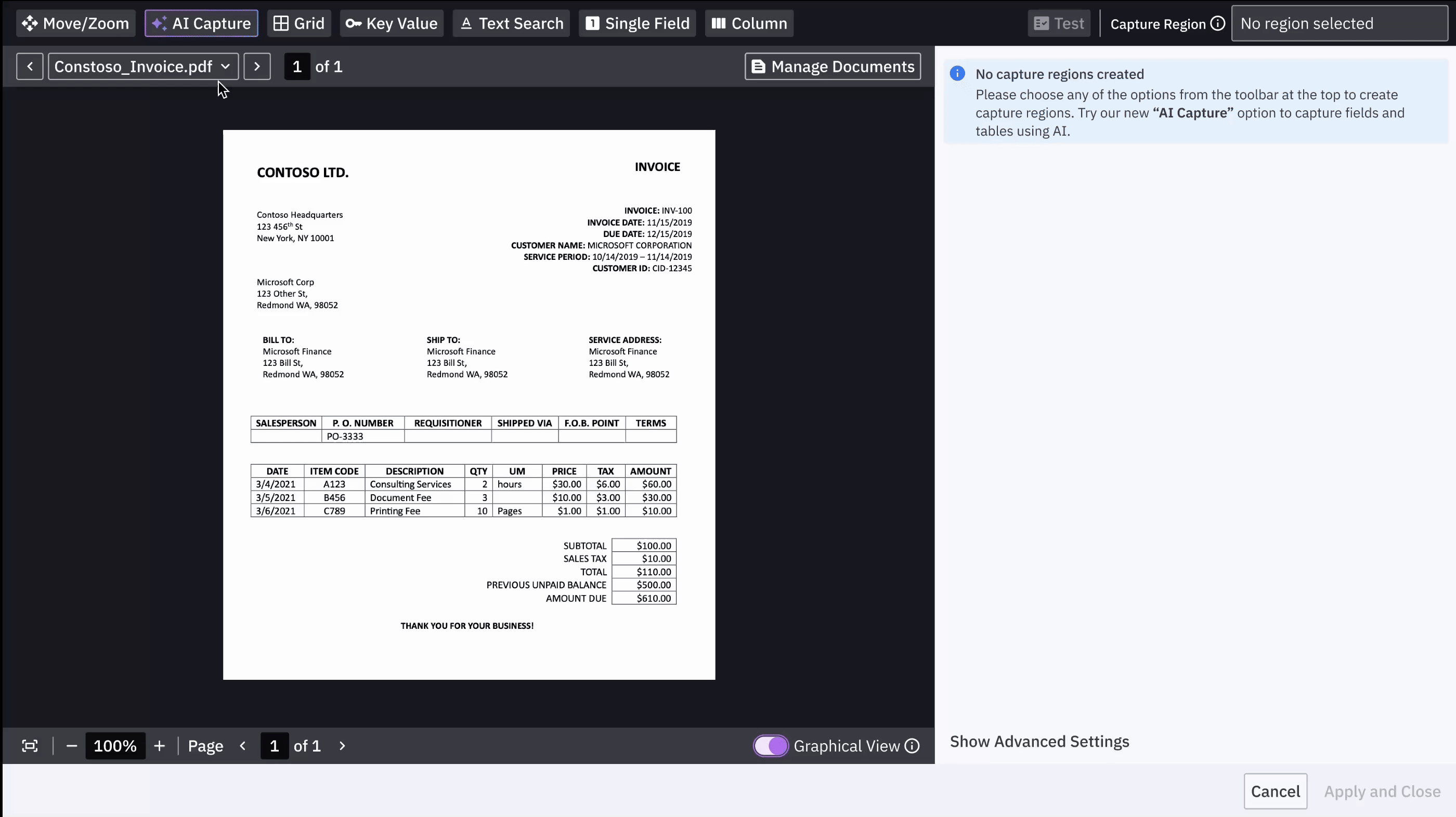Zoom out with the minus icon
This screenshot has height=817, width=1456.
coord(71,746)
